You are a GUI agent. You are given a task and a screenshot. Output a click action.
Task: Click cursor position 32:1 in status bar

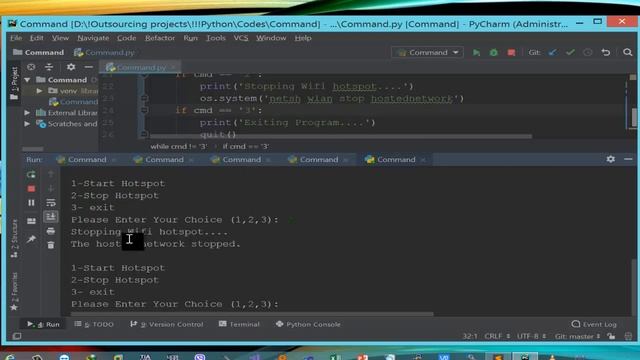tap(470, 336)
